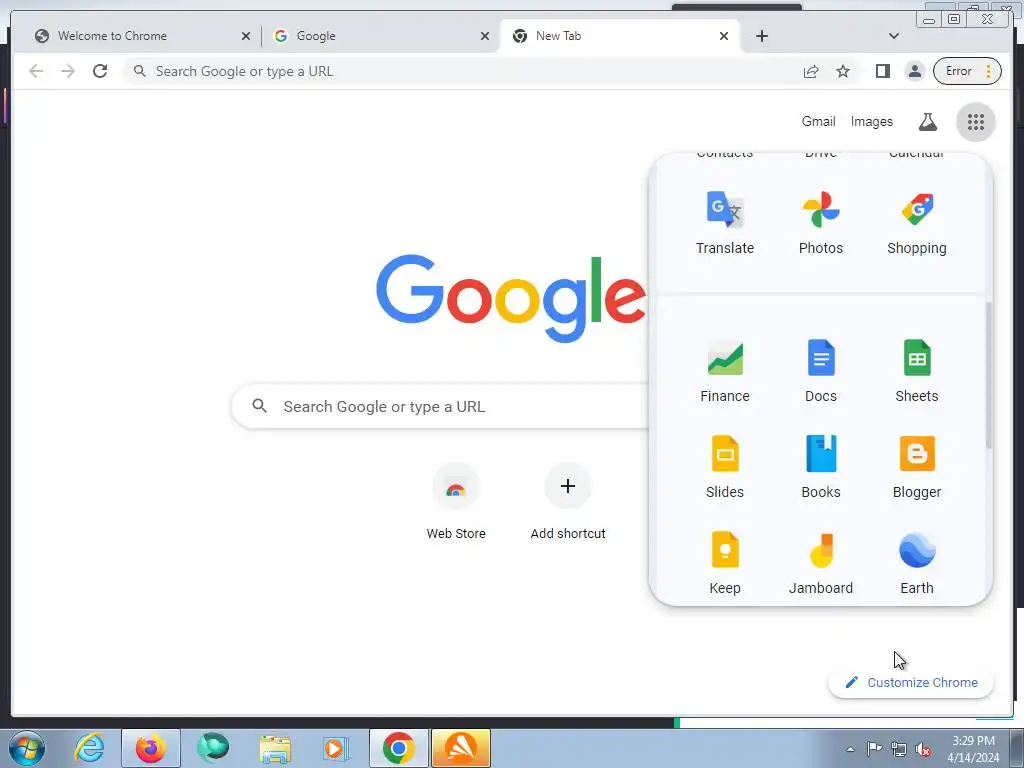The width and height of the screenshot is (1024, 768).
Task: Open network status tray icon
Action: (x=899, y=749)
